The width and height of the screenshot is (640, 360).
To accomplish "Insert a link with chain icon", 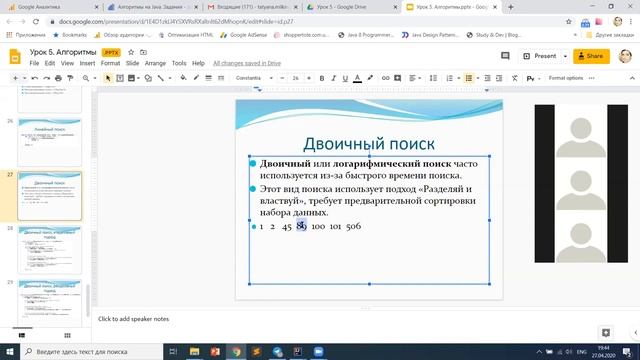I will [385, 78].
